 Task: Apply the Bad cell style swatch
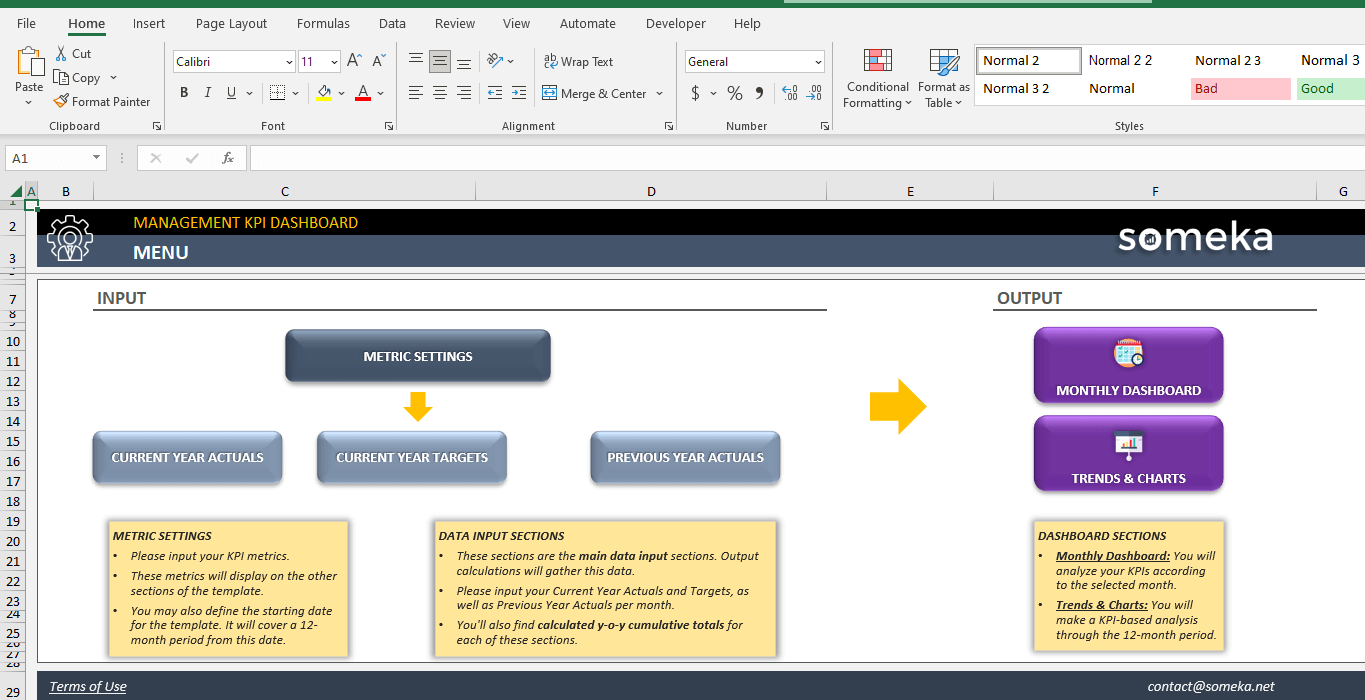pyautogui.click(x=1240, y=89)
